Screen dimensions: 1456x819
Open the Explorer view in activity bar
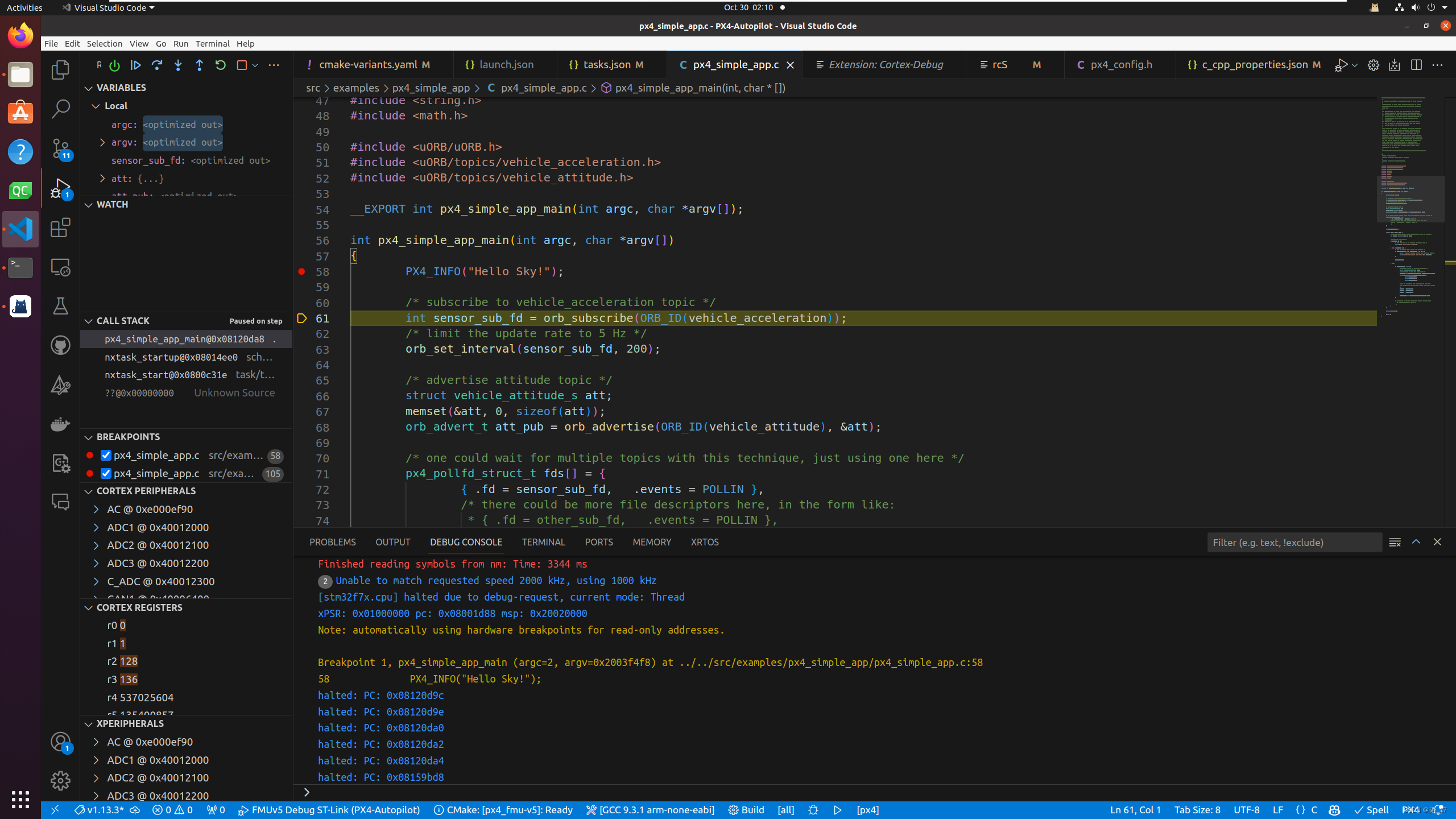[60, 70]
